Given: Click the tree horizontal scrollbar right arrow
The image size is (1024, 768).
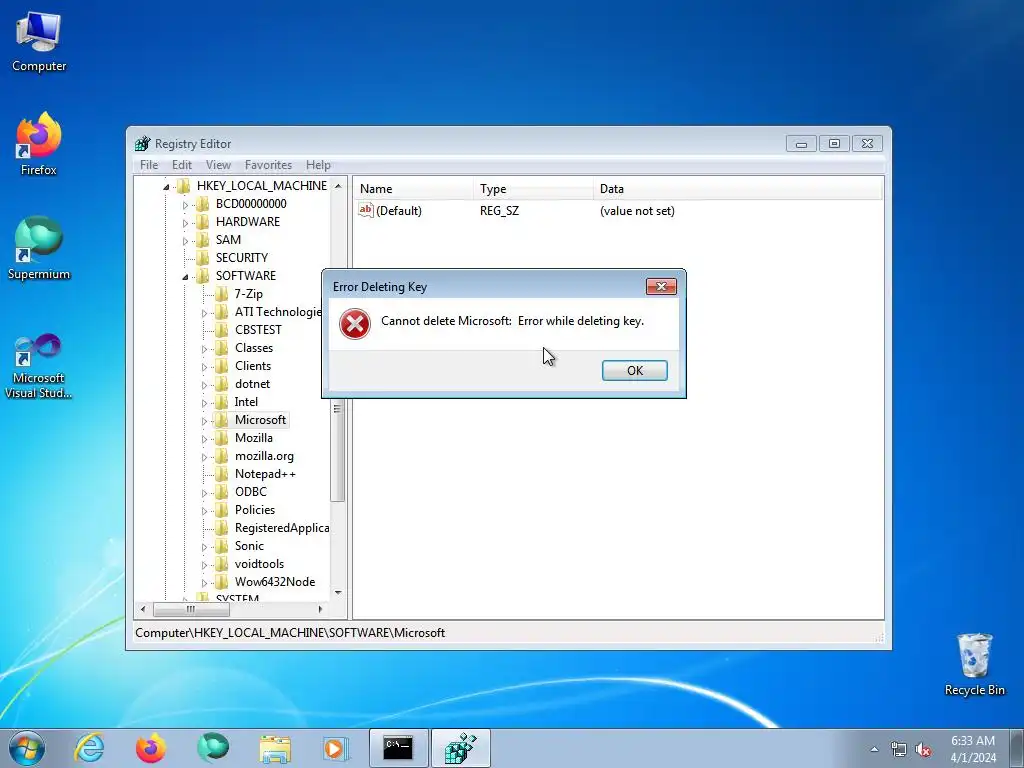Looking at the screenshot, I should (320, 609).
